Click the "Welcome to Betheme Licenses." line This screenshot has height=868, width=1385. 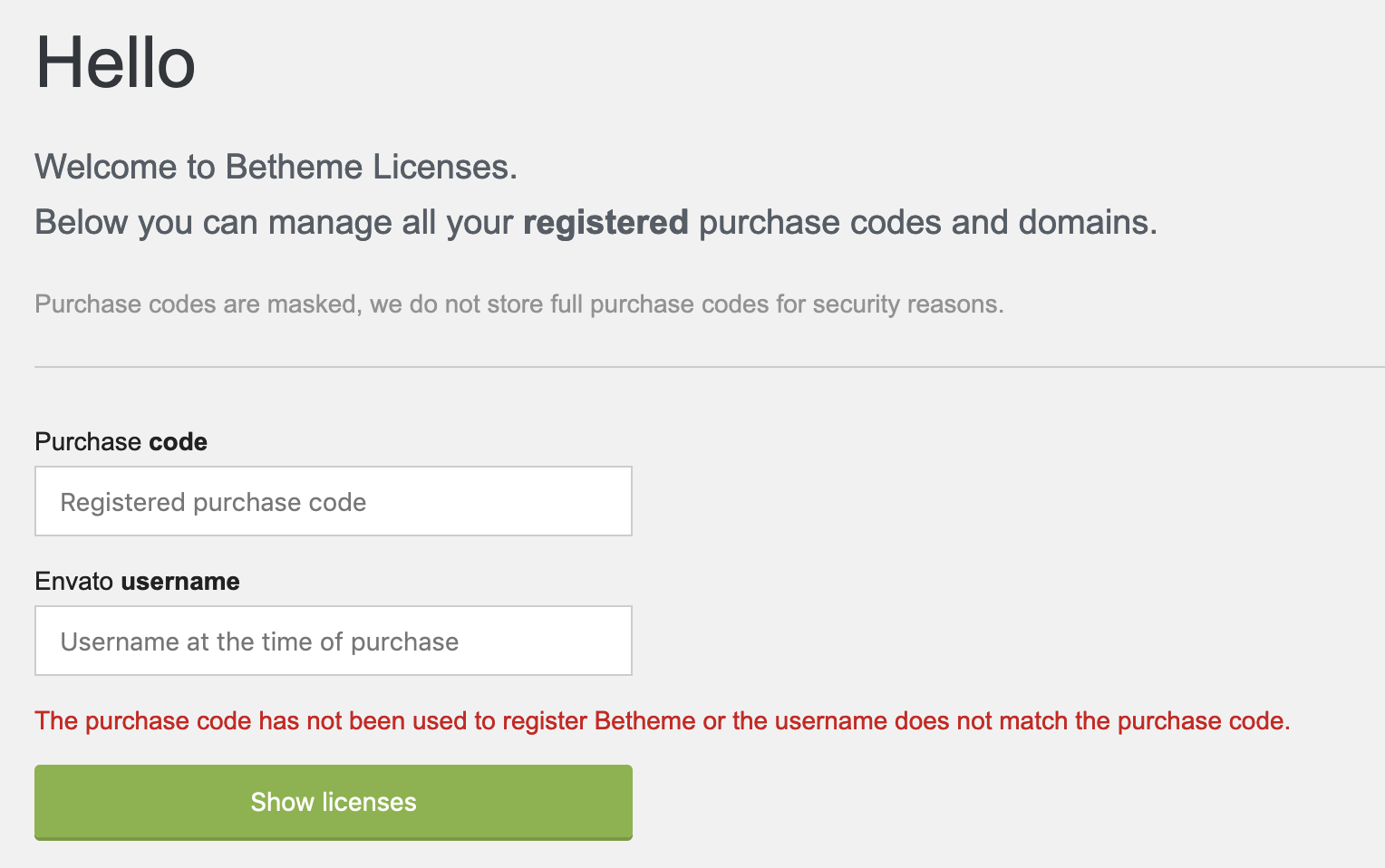point(276,167)
